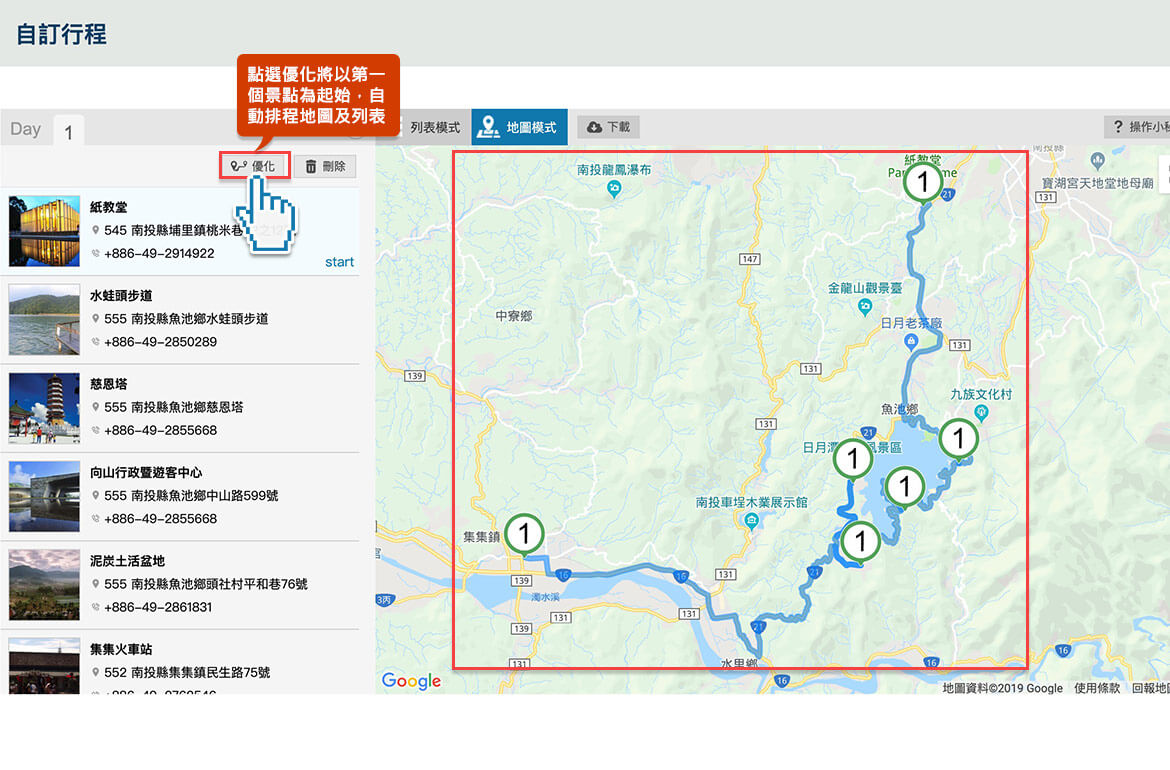Click the address 555 南投縣魚池鄉慈恩塔
The height and width of the screenshot is (770, 1170).
(174, 407)
